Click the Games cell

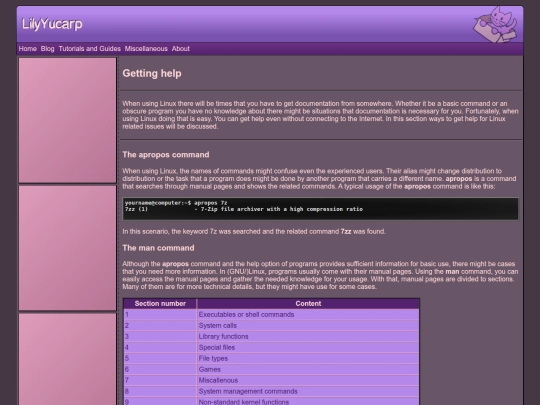(308, 370)
